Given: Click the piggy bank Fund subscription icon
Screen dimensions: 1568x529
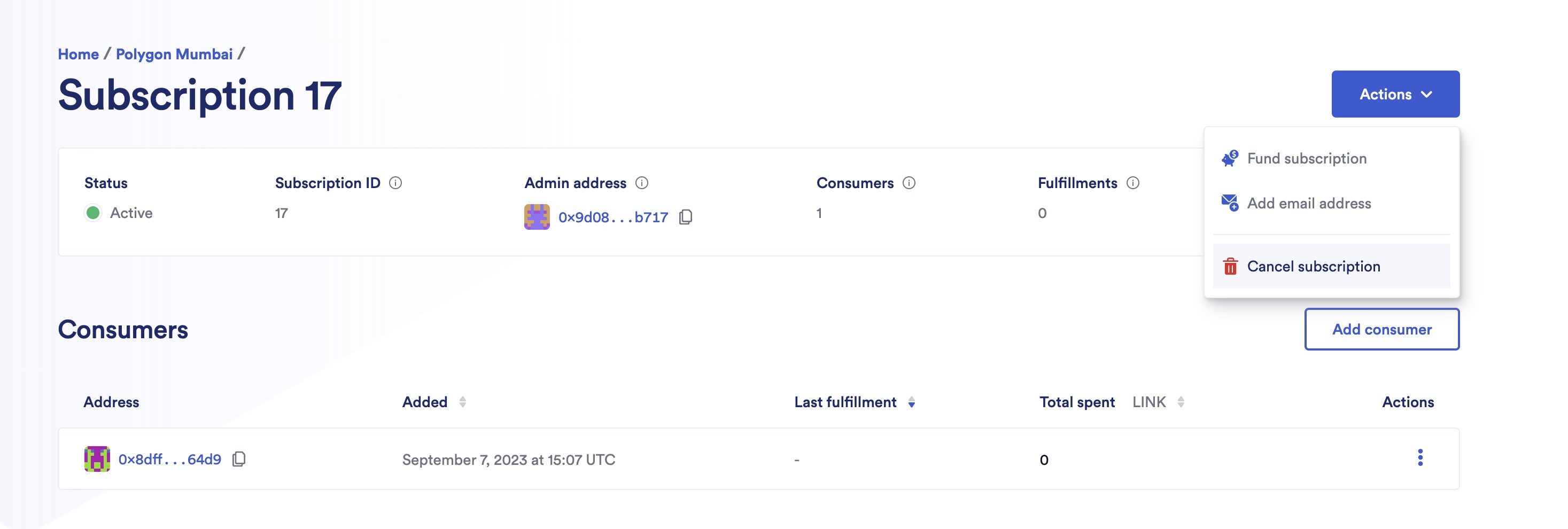Looking at the screenshot, I should [1229, 157].
